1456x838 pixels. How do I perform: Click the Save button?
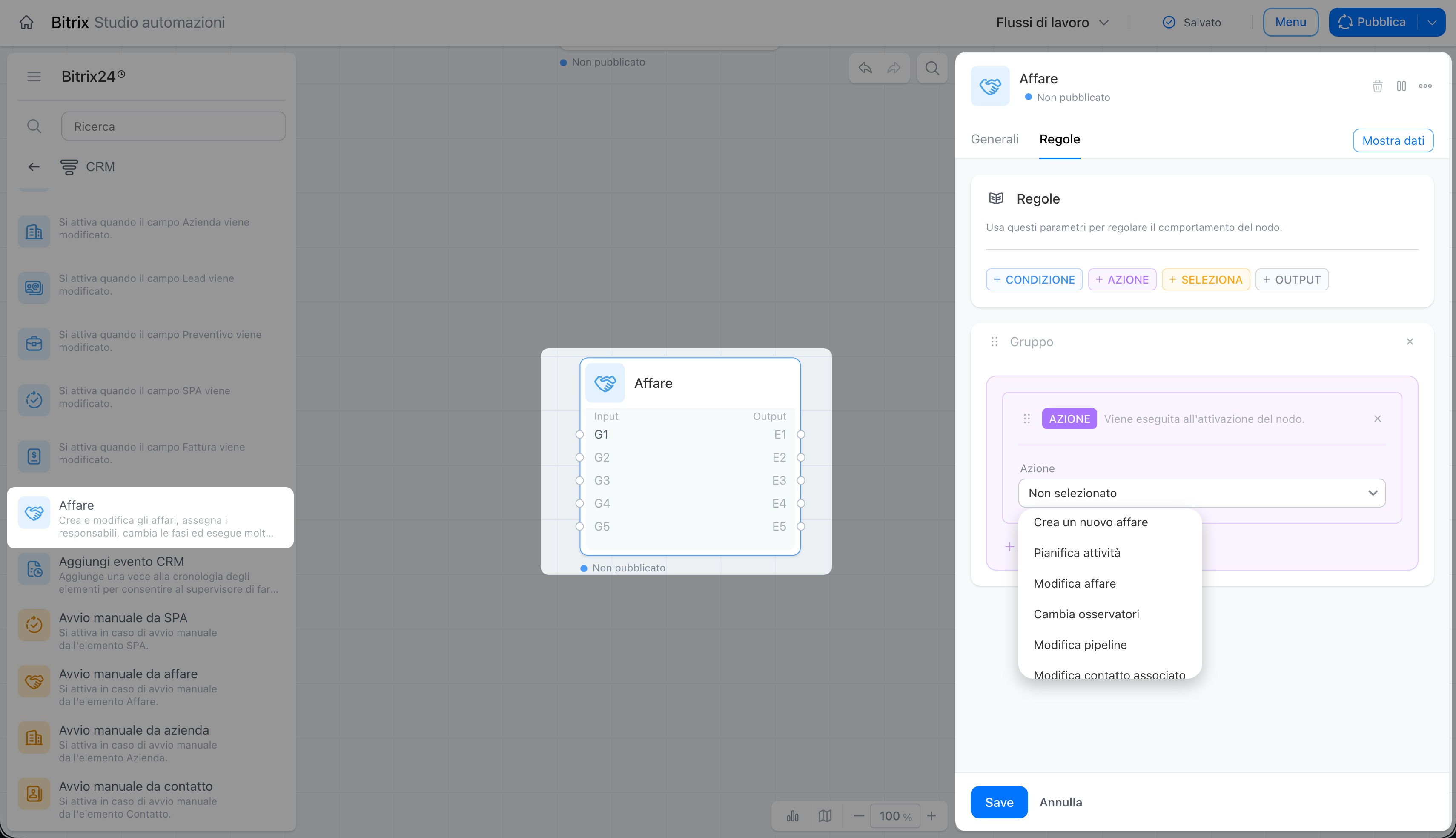[999, 802]
